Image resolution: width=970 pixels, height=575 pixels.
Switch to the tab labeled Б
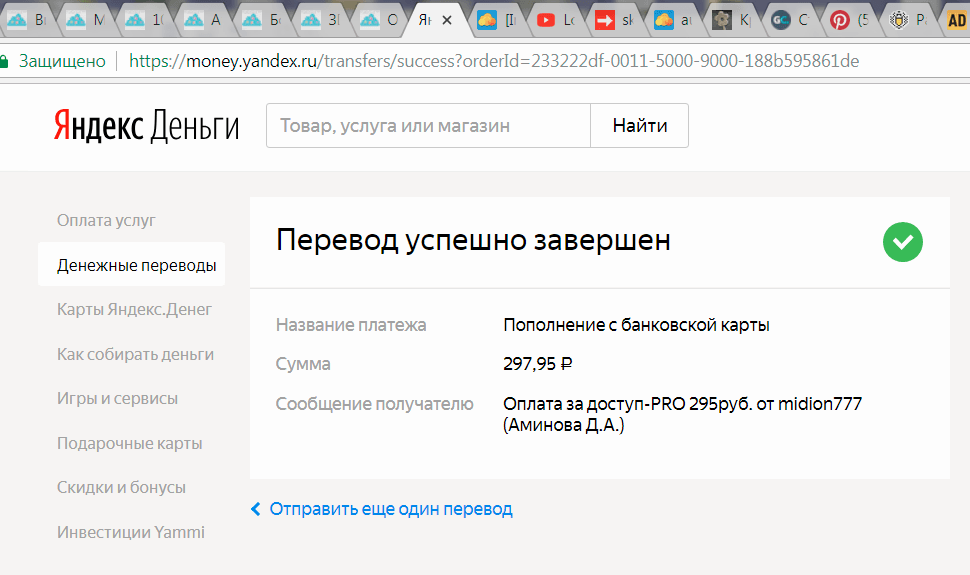[x=262, y=20]
